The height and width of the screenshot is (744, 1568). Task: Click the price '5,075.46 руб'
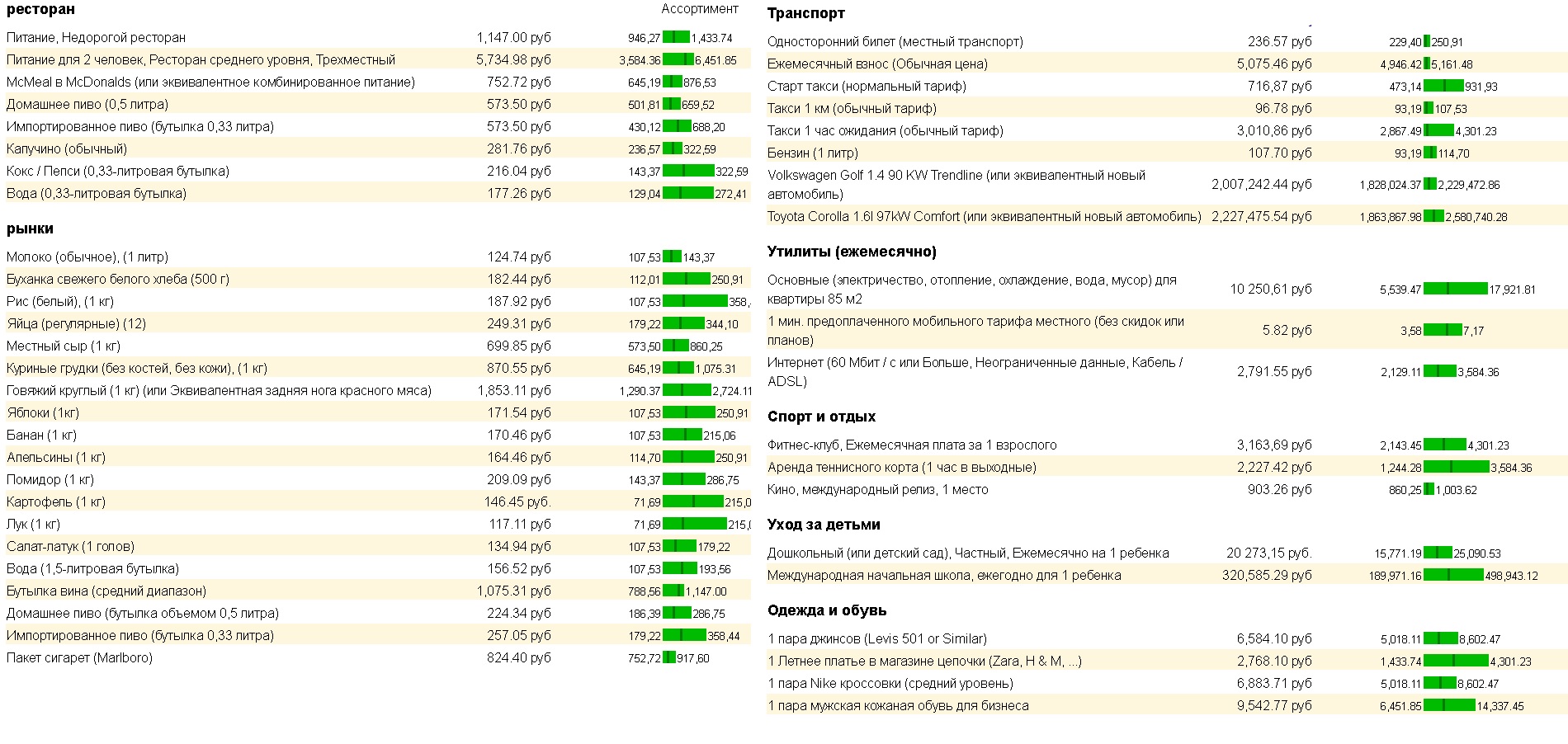point(1274,64)
